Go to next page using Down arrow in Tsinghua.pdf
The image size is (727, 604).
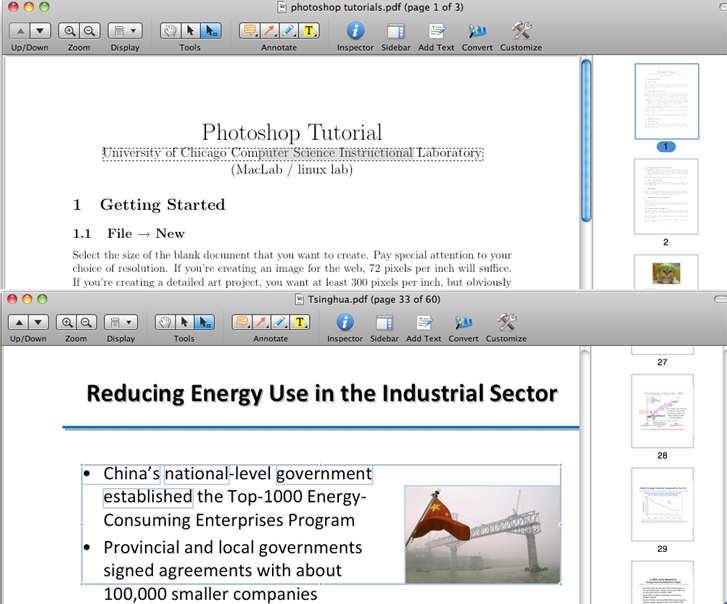pyautogui.click(x=37, y=322)
